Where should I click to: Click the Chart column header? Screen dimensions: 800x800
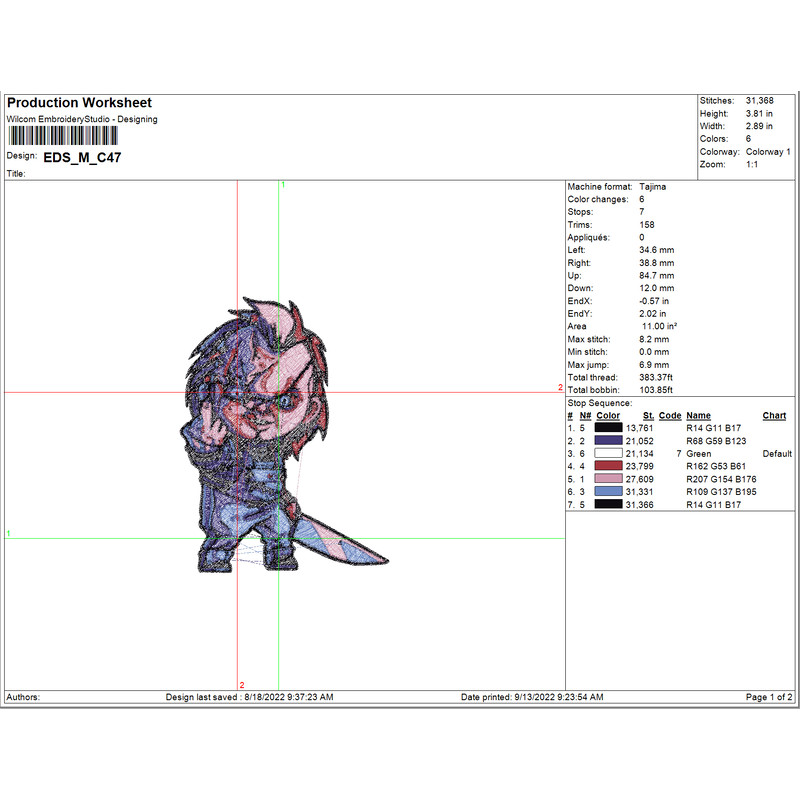coord(774,416)
